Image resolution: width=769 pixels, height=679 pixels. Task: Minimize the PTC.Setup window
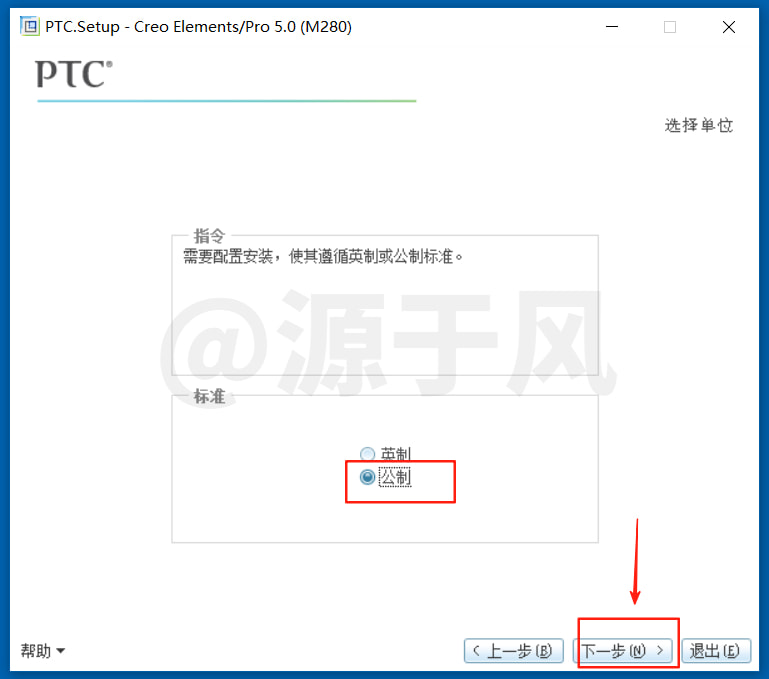(x=612, y=26)
